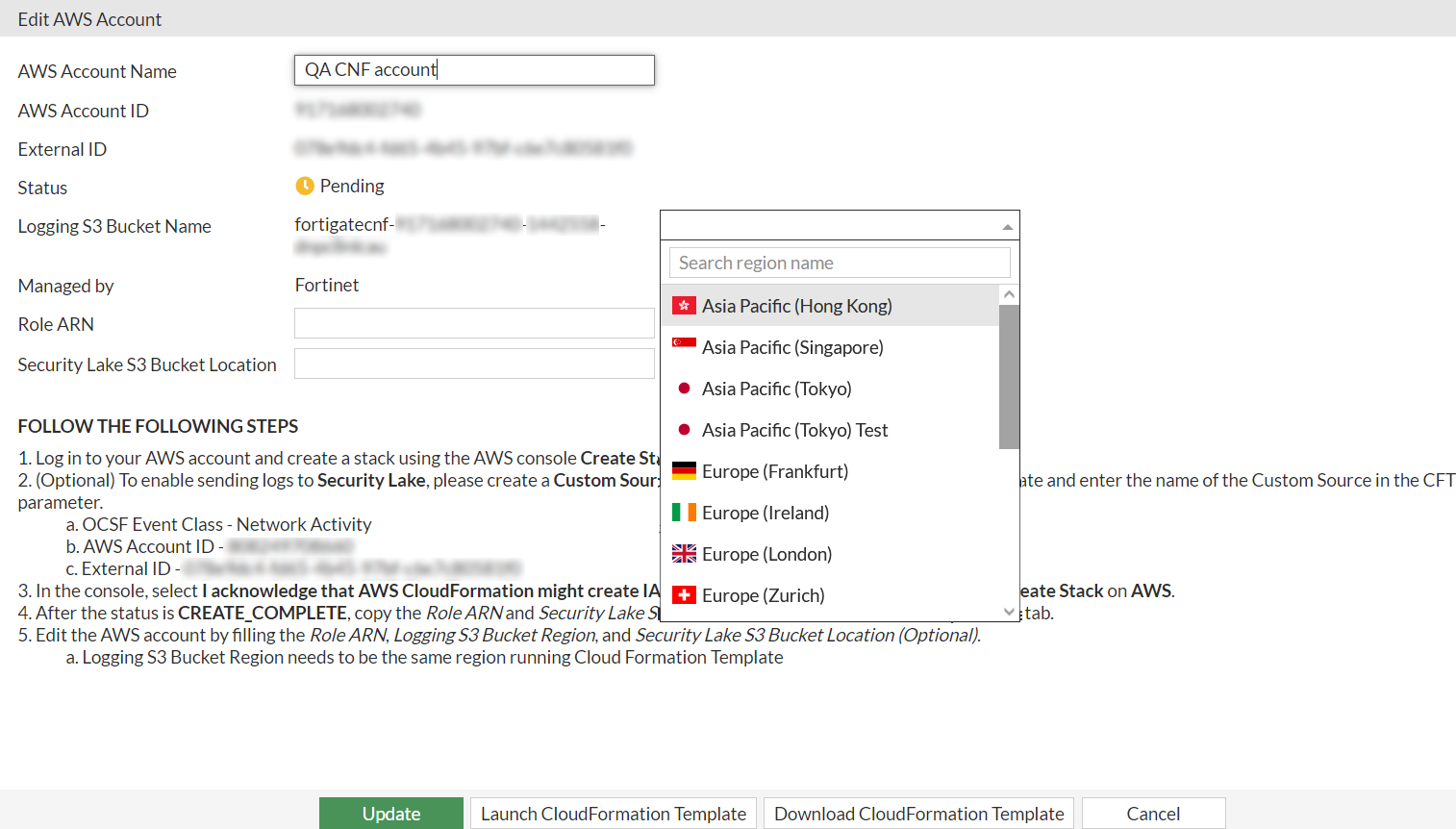Click the flag icon for Asia Pacific (Tokyo) Test

coord(684,429)
